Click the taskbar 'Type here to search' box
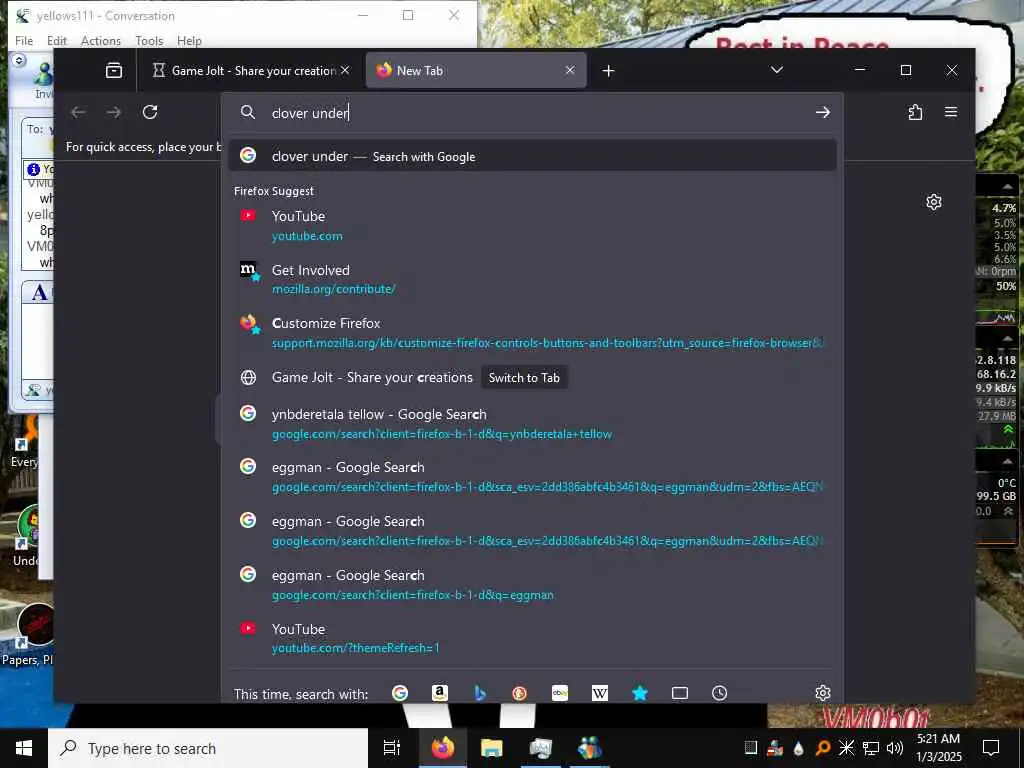 click(208, 748)
